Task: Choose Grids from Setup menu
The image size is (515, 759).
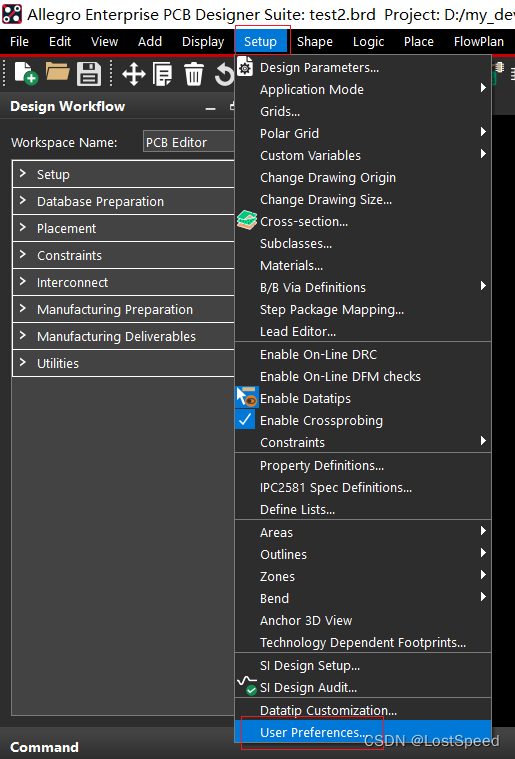Action: tap(363, 112)
